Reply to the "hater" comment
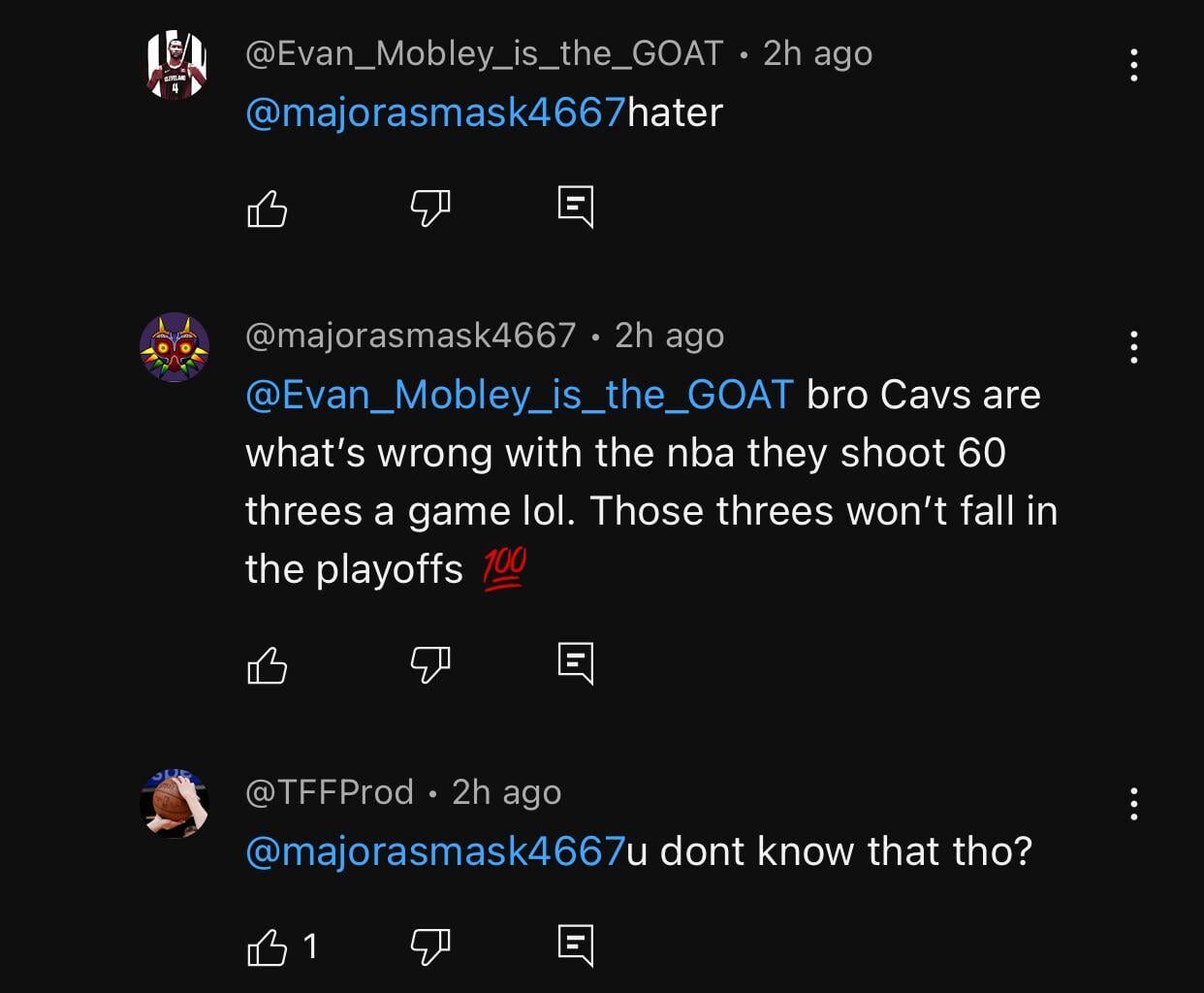The width and height of the screenshot is (1204, 993). click(x=576, y=207)
